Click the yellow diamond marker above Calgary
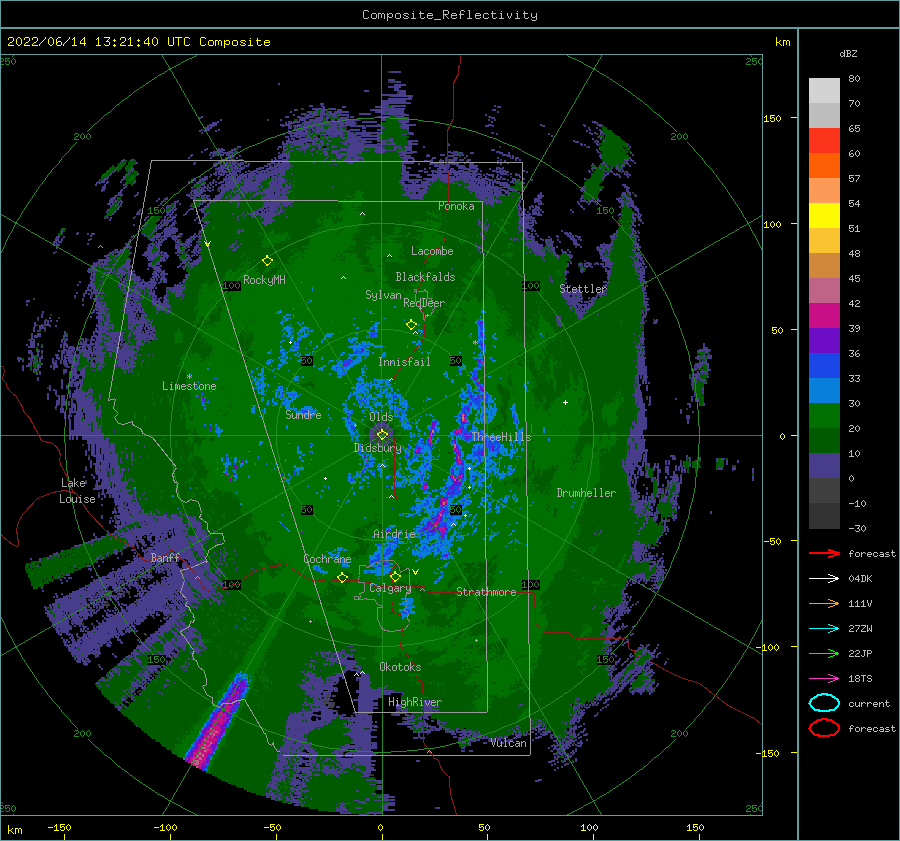900x841 pixels. click(395, 576)
